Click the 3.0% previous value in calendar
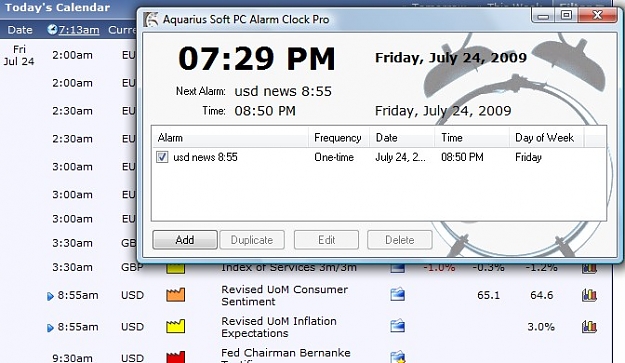The height and width of the screenshot is (363, 625). (541, 327)
